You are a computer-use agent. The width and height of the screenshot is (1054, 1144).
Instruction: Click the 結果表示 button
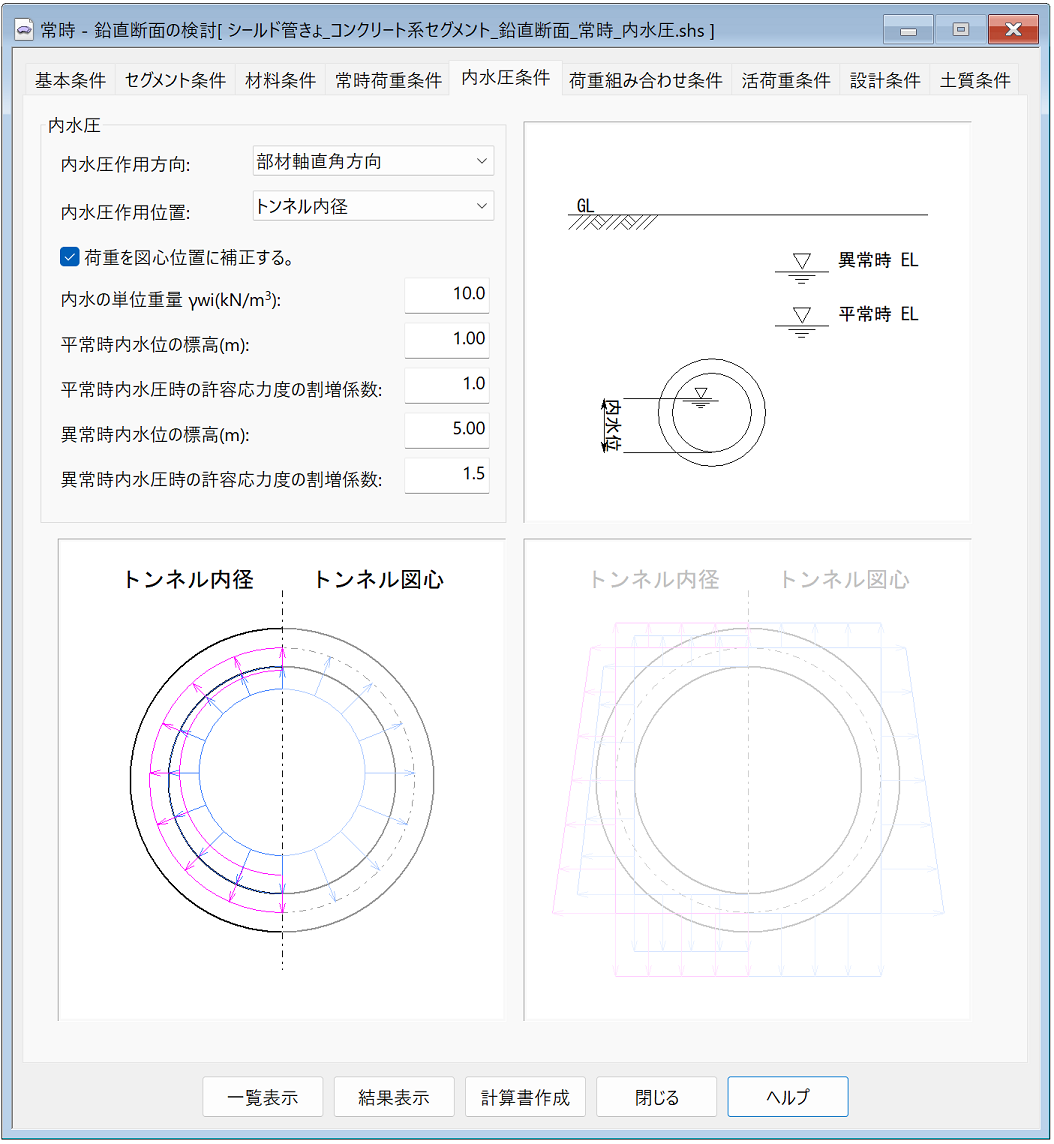point(394,1096)
